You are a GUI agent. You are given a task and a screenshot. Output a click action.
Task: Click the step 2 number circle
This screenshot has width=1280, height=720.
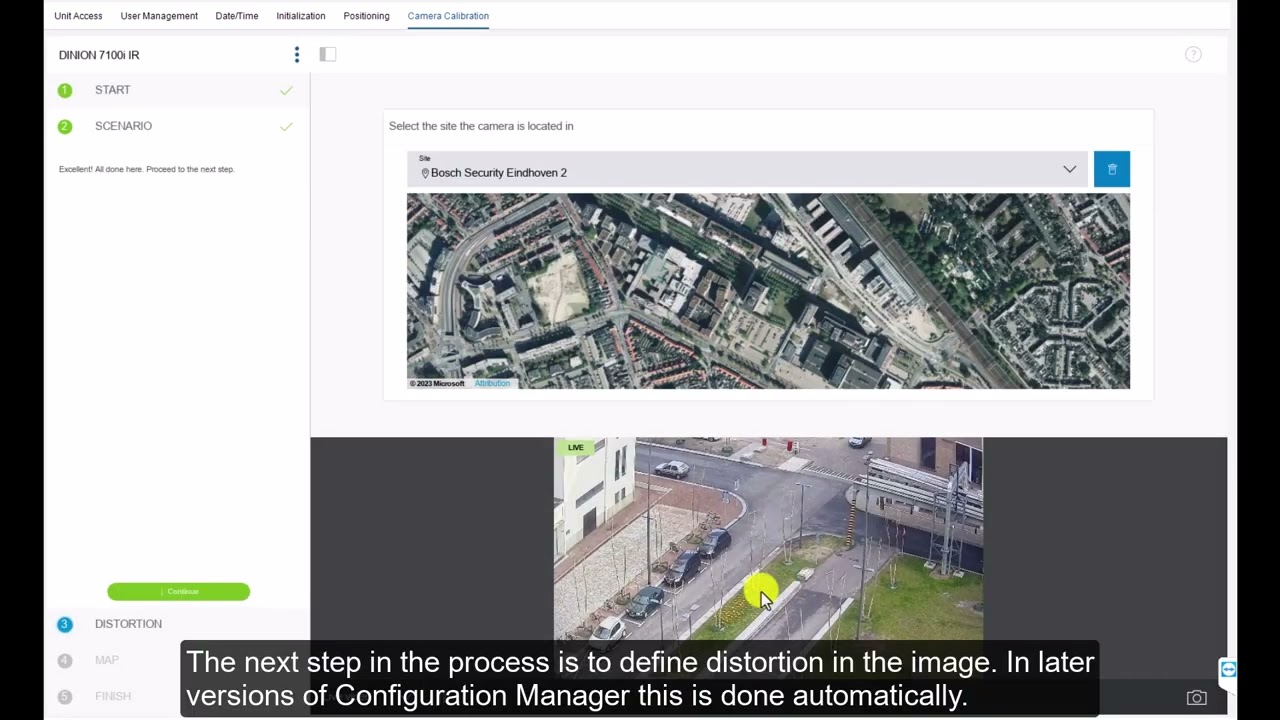pyautogui.click(x=65, y=126)
